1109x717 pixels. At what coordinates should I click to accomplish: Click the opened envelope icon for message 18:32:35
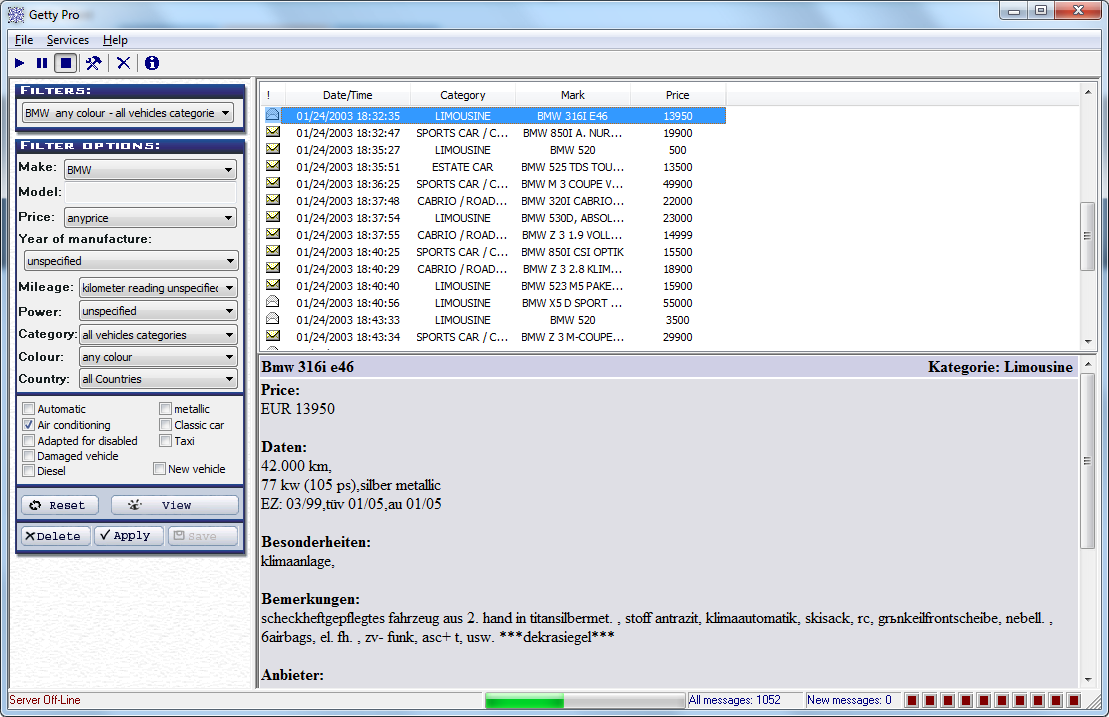coord(272,115)
